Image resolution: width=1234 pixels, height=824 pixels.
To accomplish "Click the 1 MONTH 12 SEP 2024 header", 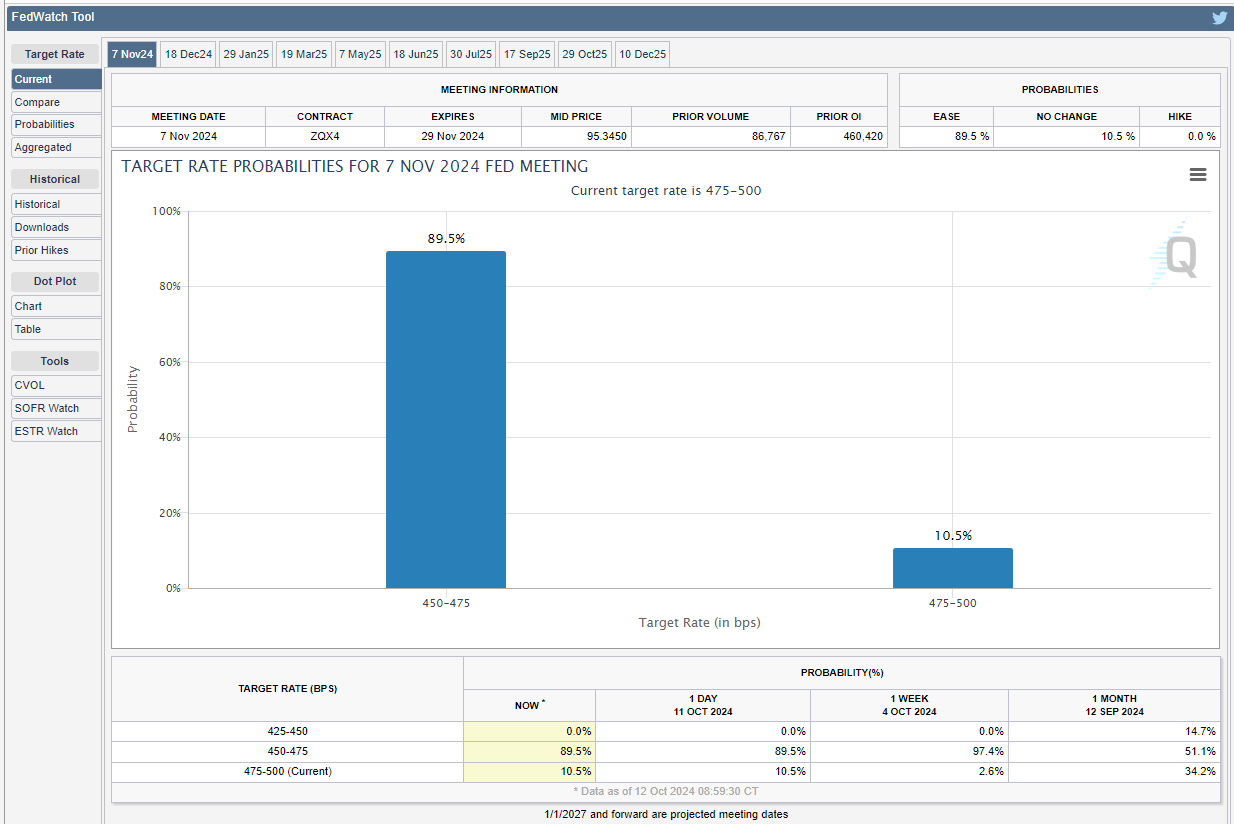I will [x=1114, y=705].
